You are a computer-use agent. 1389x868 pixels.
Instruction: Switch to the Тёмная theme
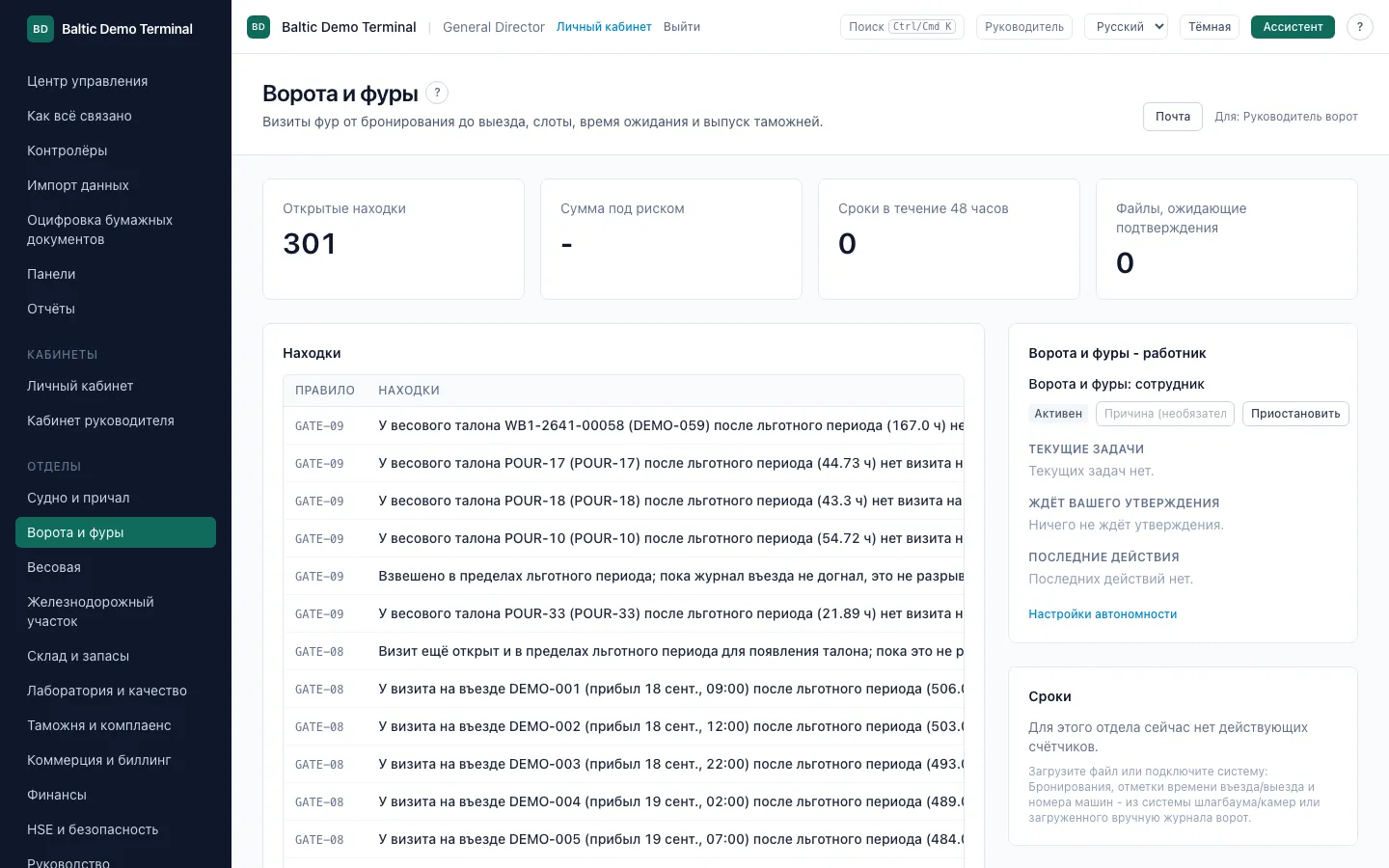coord(1210,27)
